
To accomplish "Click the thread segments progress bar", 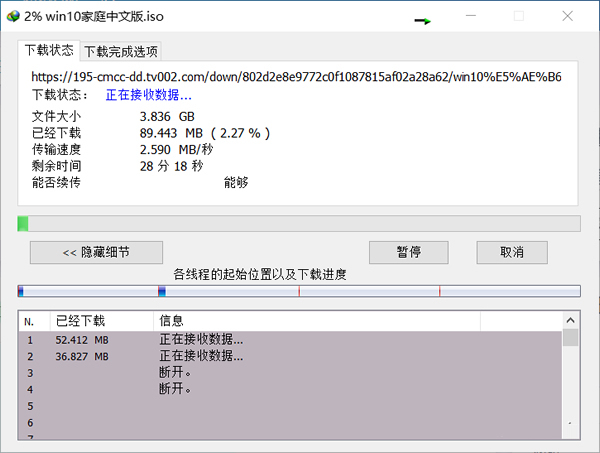I will point(299,291).
